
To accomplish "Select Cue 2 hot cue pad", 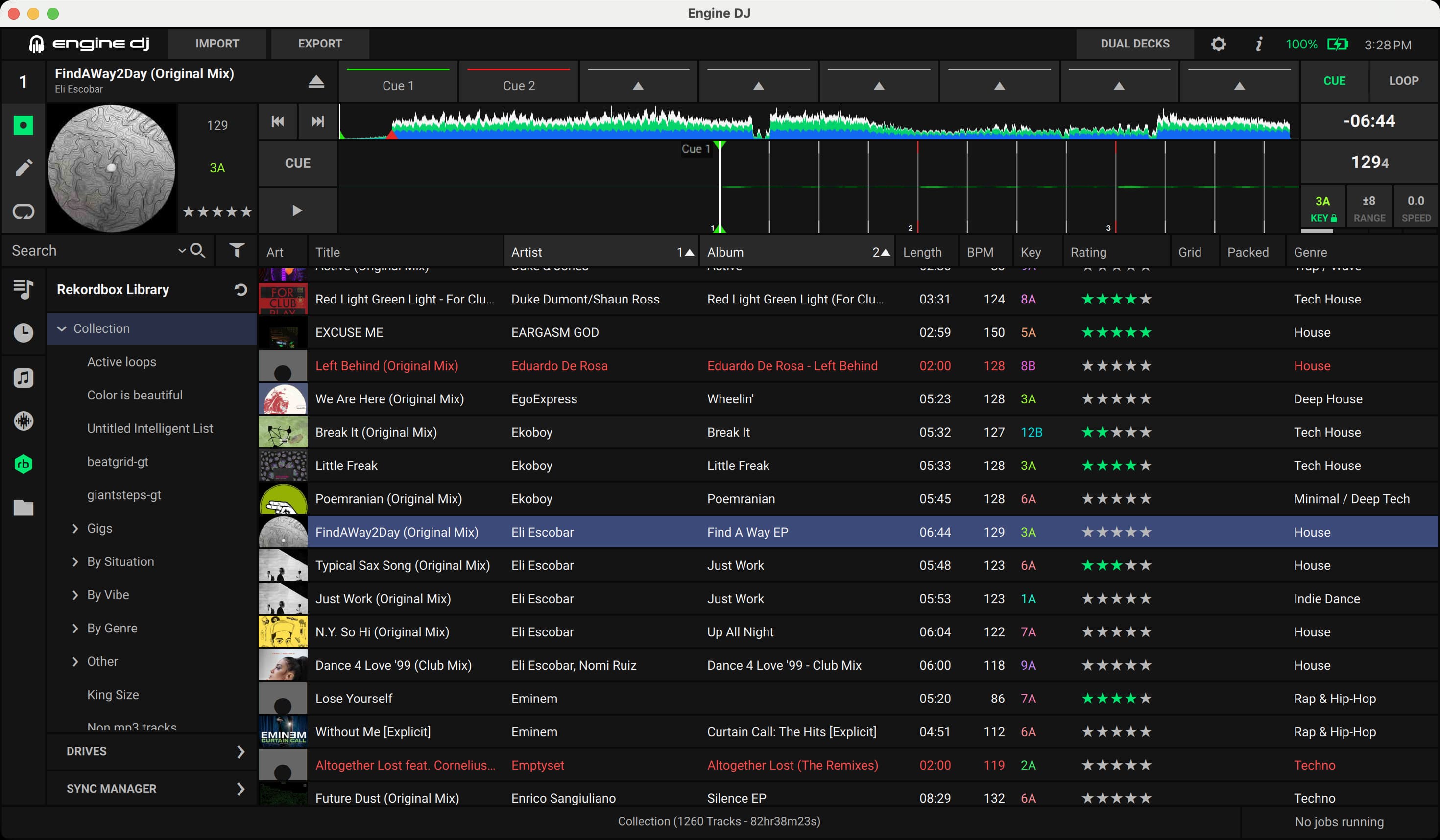I will [518, 82].
